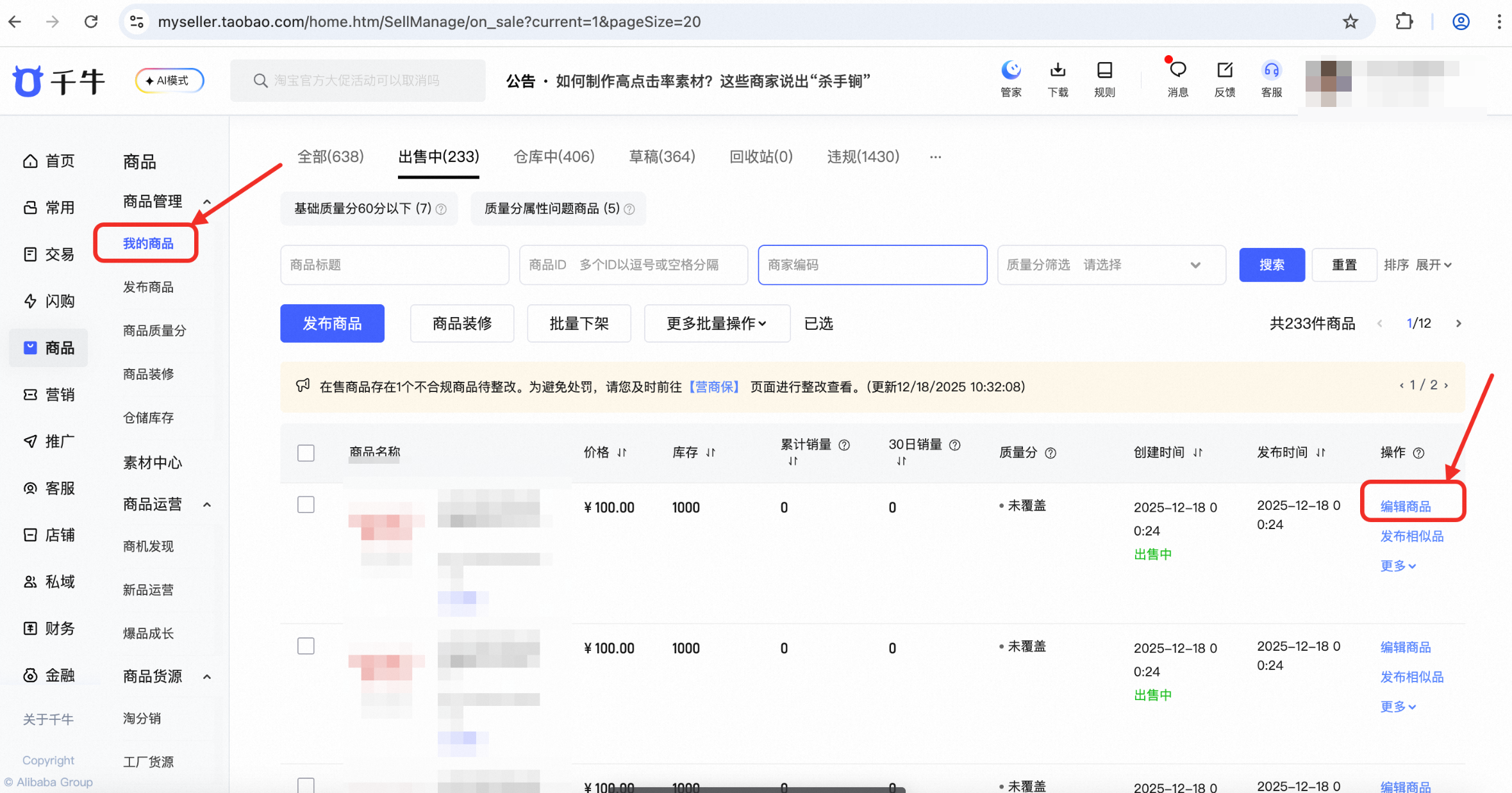This screenshot has width=1512, height=793.
Task: Expand 更多 for second product row
Action: pyautogui.click(x=1398, y=707)
